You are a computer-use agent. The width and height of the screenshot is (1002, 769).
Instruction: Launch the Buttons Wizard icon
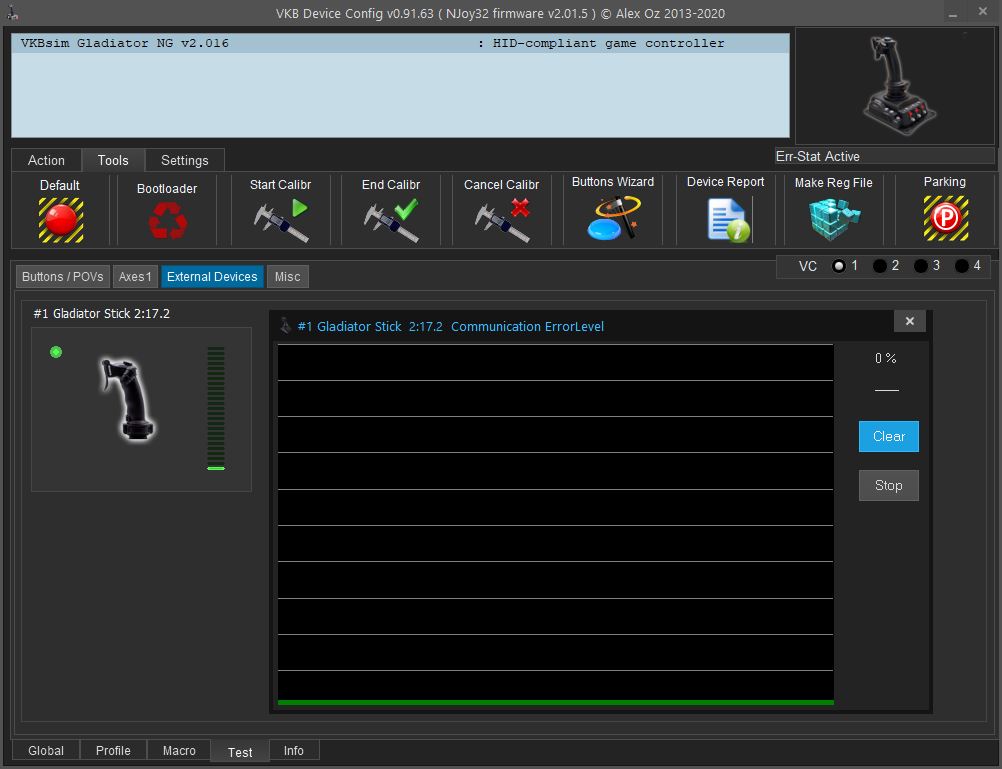[613, 218]
